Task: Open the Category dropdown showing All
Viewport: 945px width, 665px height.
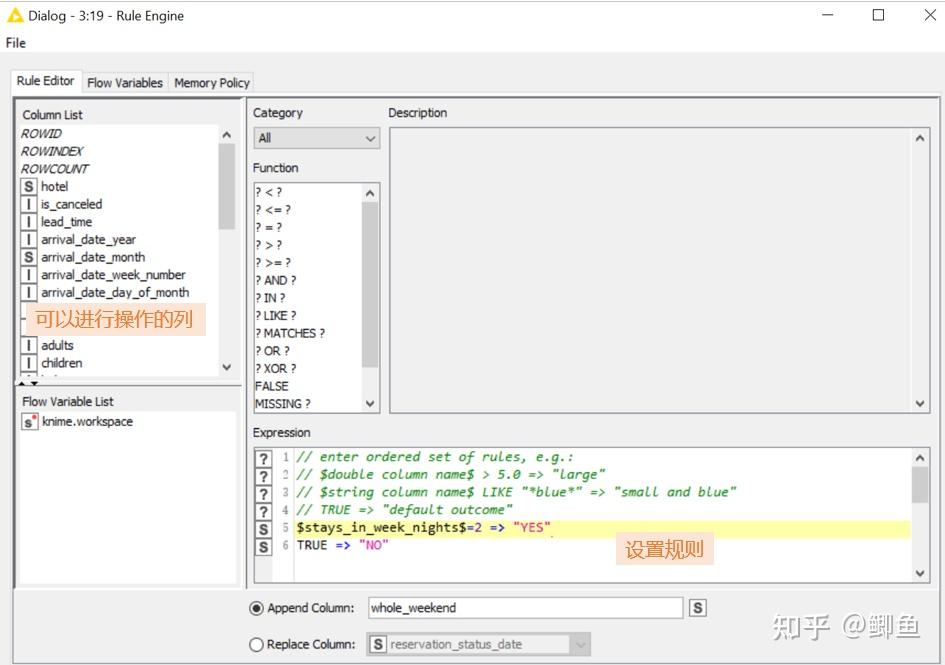Action: click(317, 138)
